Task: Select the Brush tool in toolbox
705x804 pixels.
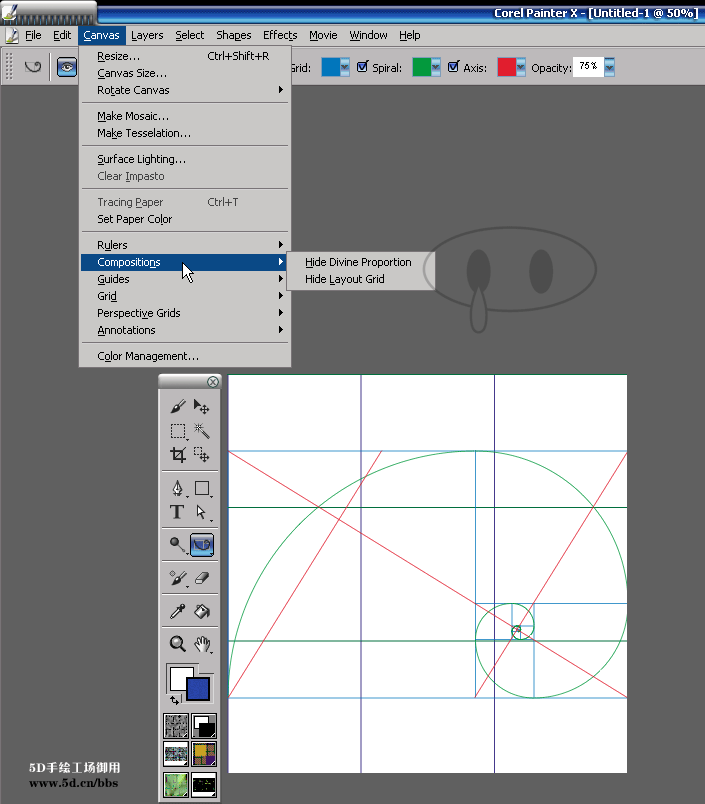Action: (177, 407)
